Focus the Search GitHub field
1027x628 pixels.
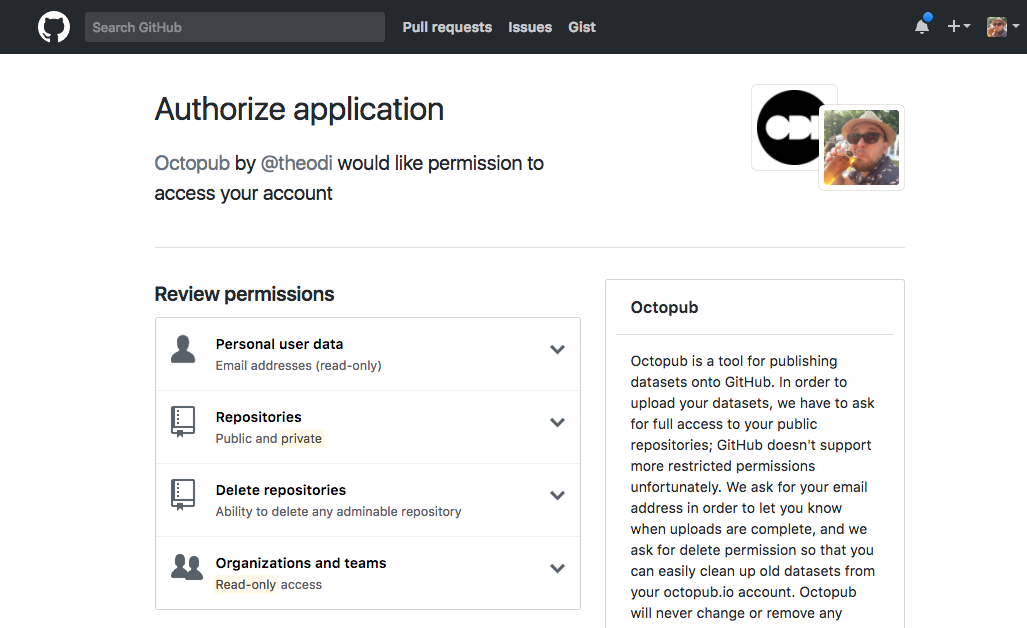[234, 27]
